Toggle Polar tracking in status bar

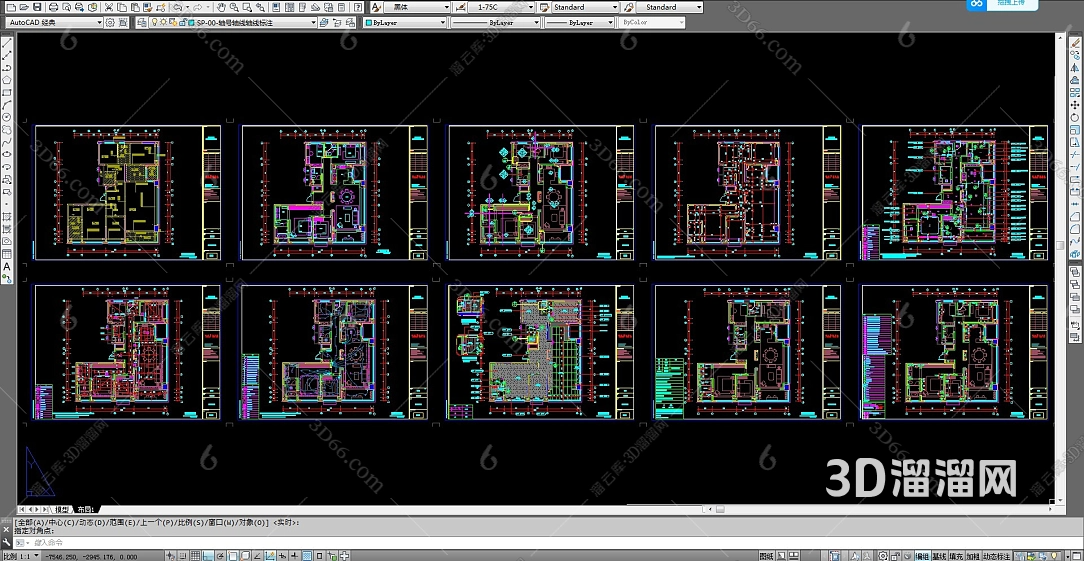pyautogui.click(x=221, y=555)
